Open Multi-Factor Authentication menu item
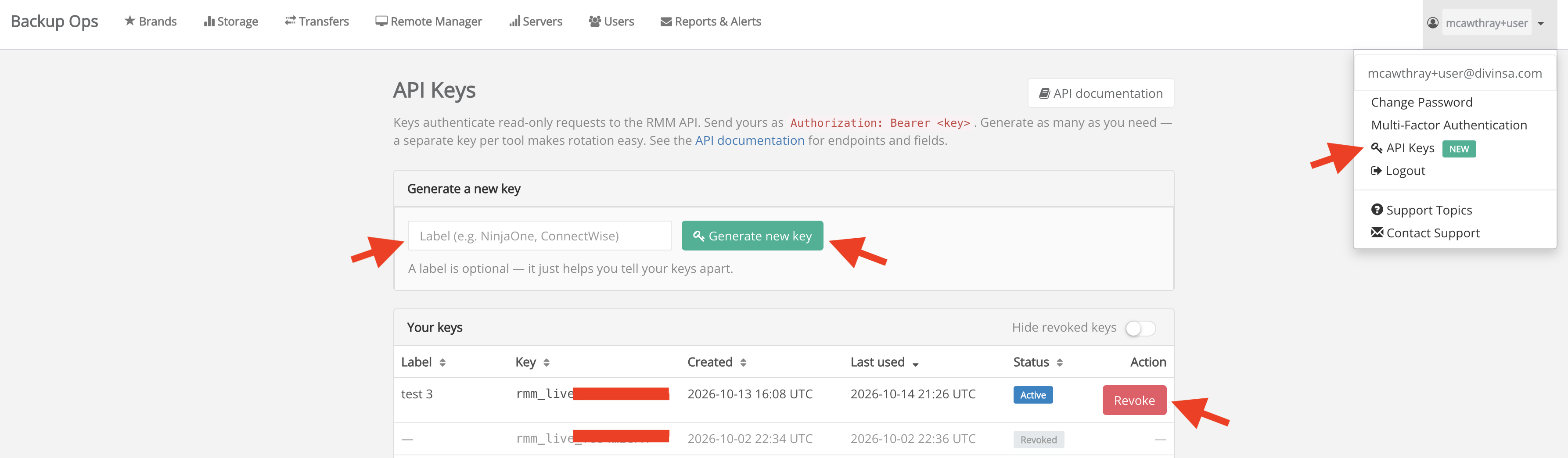Viewport: 1568px width, 458px height. click(1449, 125)
